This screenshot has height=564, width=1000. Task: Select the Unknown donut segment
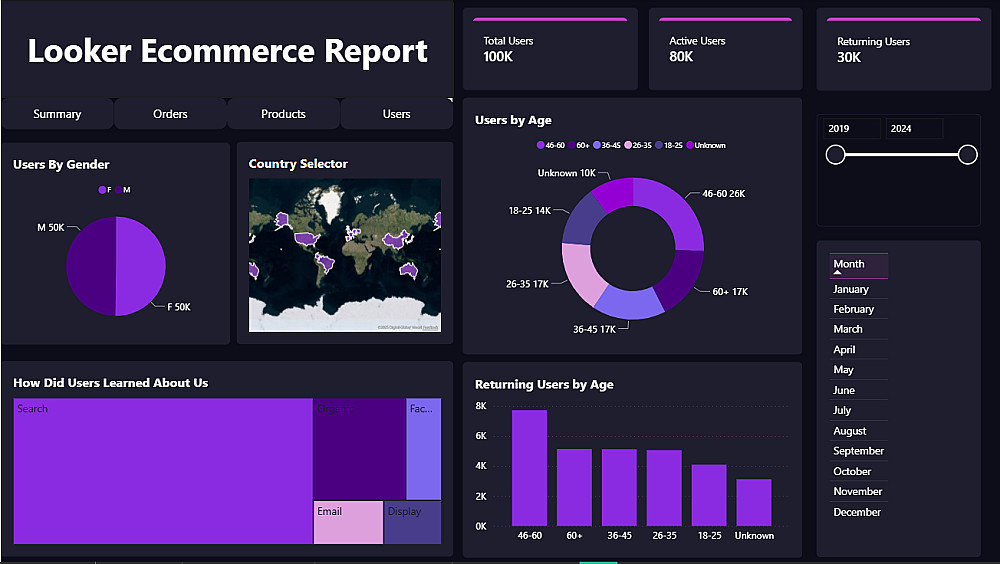pos(614,194)
